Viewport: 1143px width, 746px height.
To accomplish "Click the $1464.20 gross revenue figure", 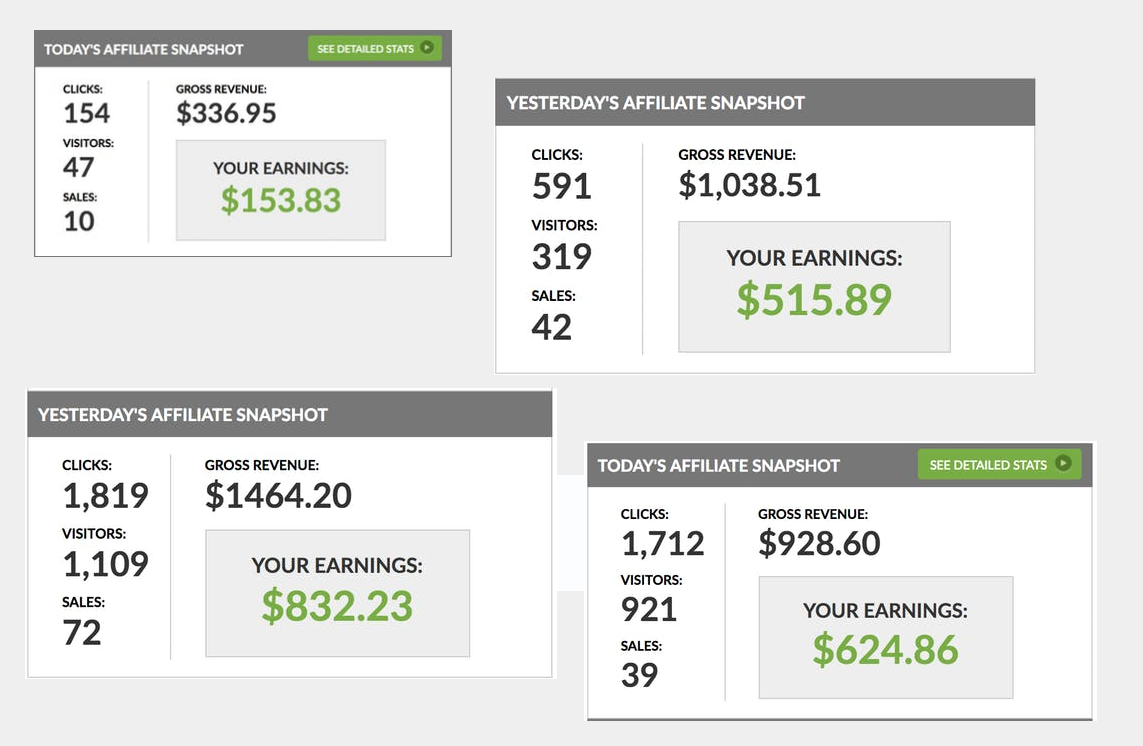I will [278, 495].
